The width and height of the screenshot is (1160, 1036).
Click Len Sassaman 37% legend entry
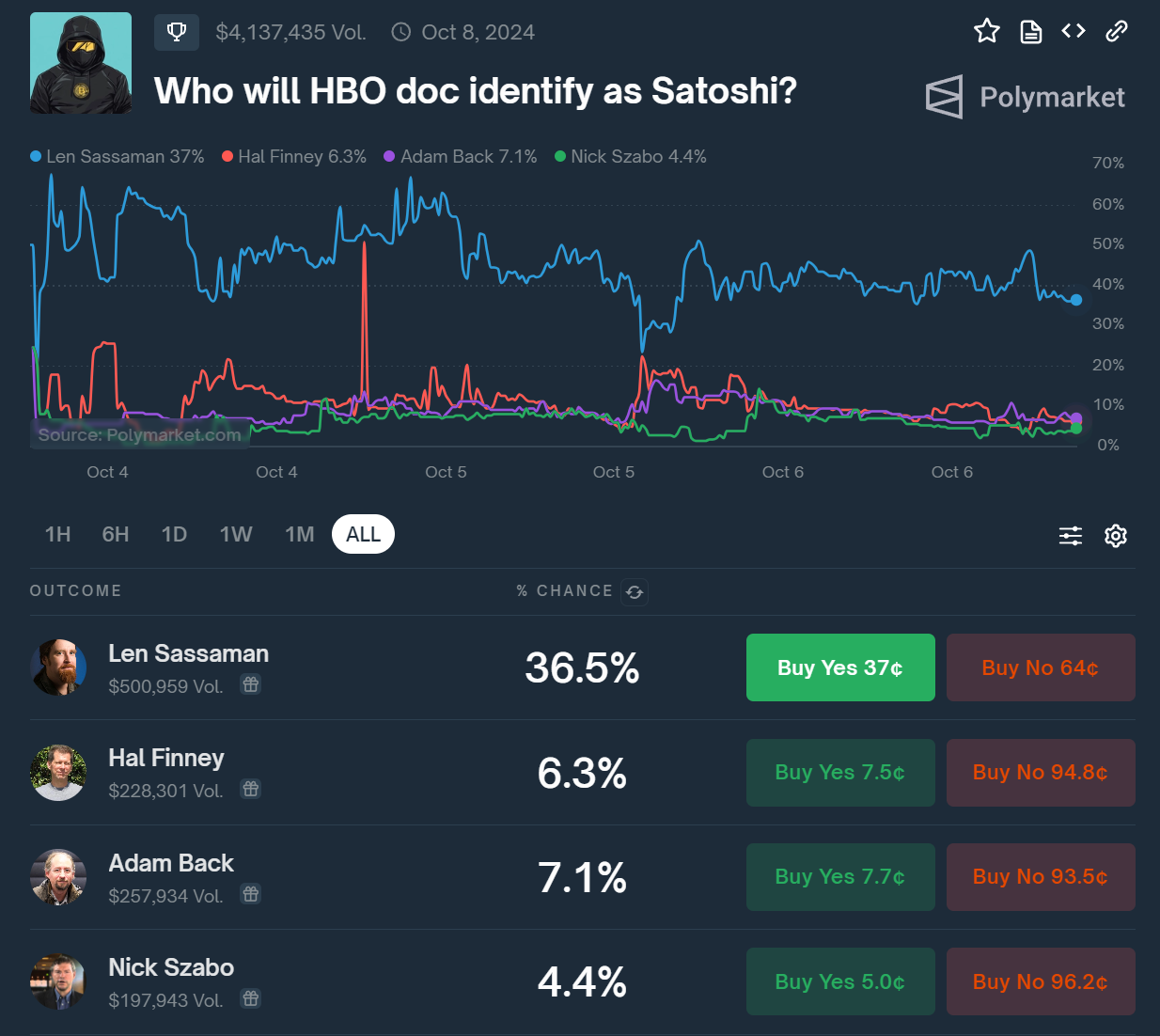118,156
